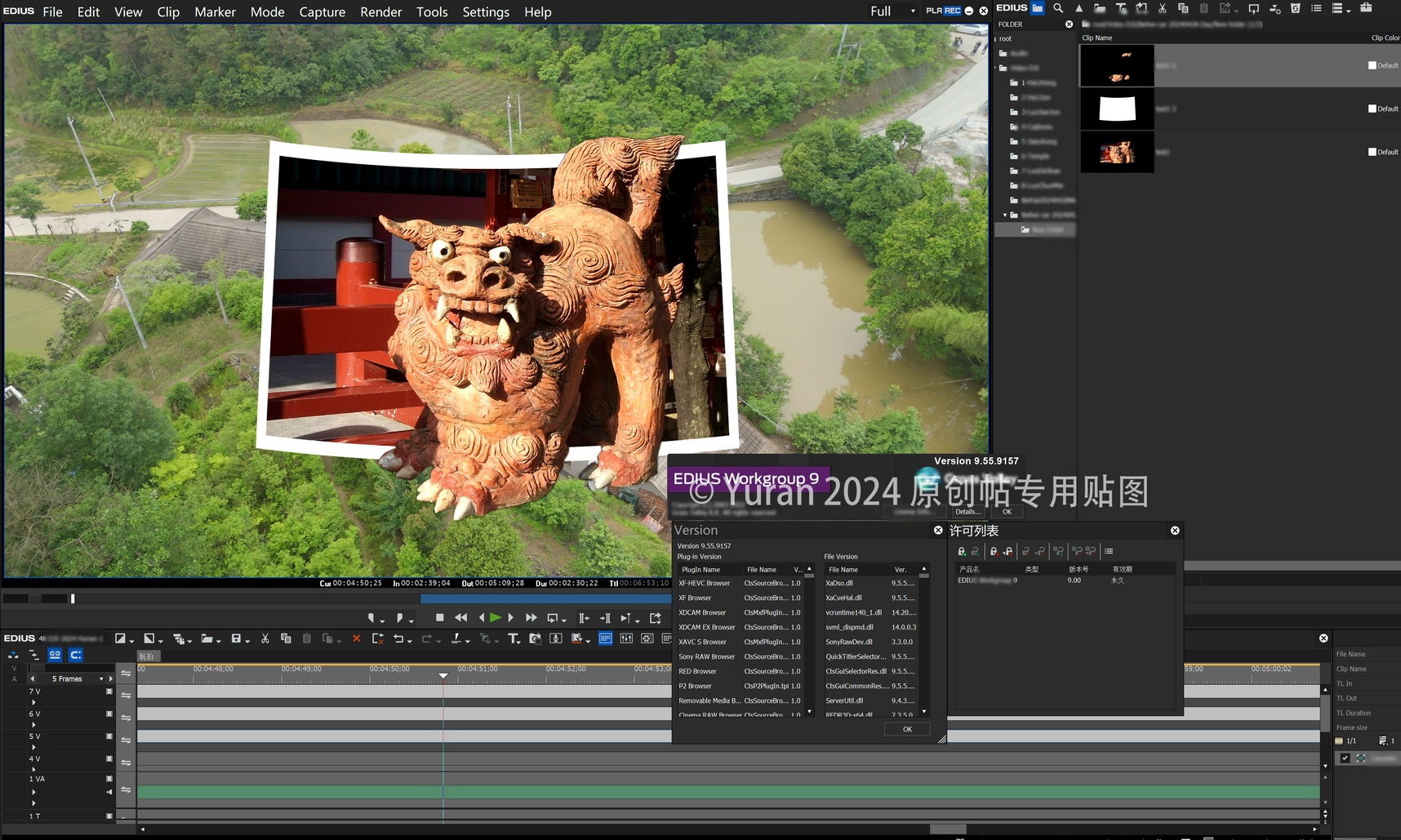Open File menu
Viewport: 1401px width, 840px height.
[52, 11]
